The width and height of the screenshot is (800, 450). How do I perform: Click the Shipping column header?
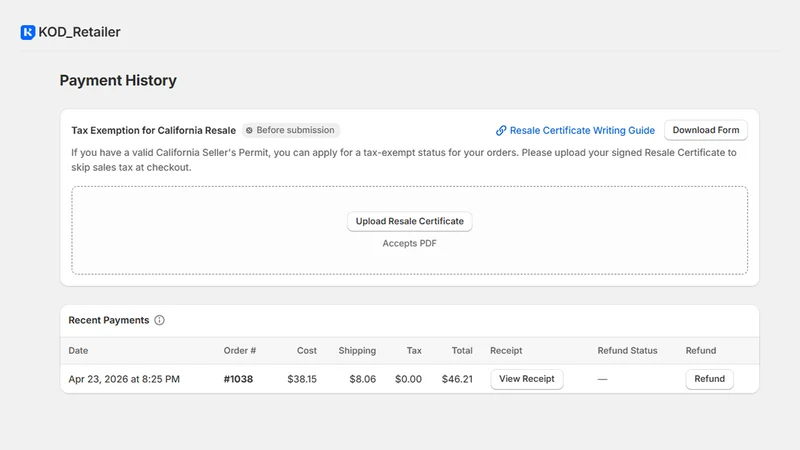point(357,351)
